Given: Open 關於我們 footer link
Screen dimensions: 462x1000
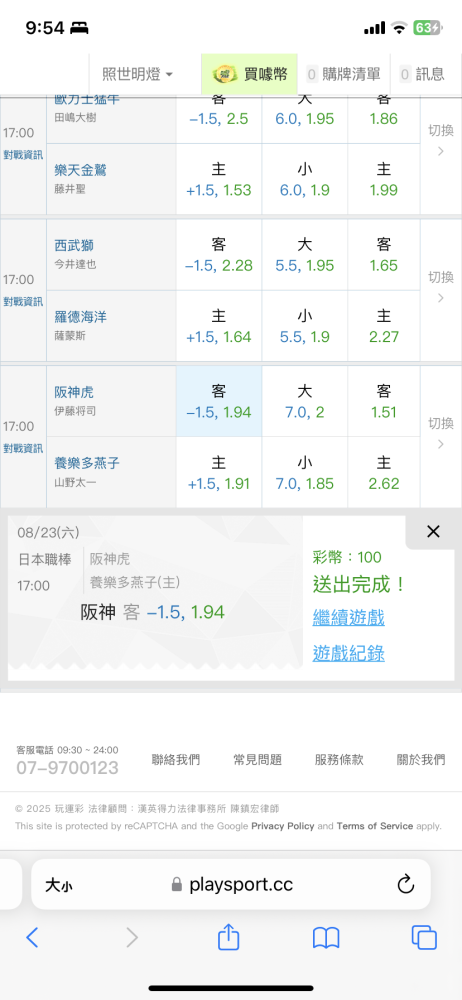Looking at the screenshot, I should [421, 760].
